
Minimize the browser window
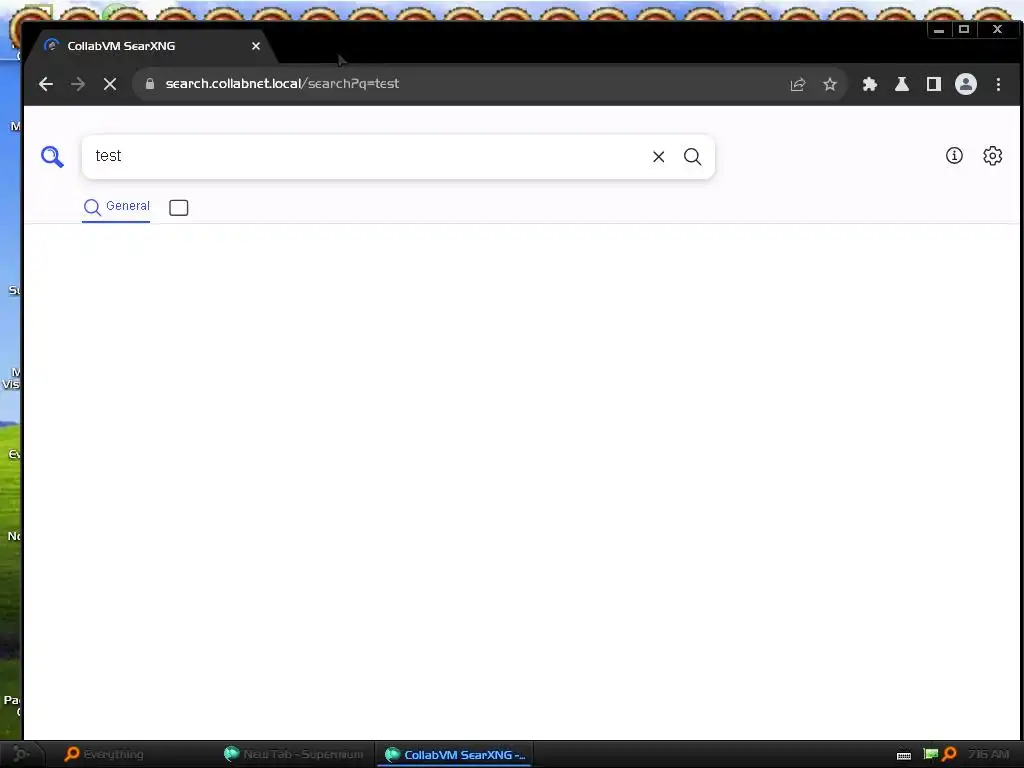point(939,29)
